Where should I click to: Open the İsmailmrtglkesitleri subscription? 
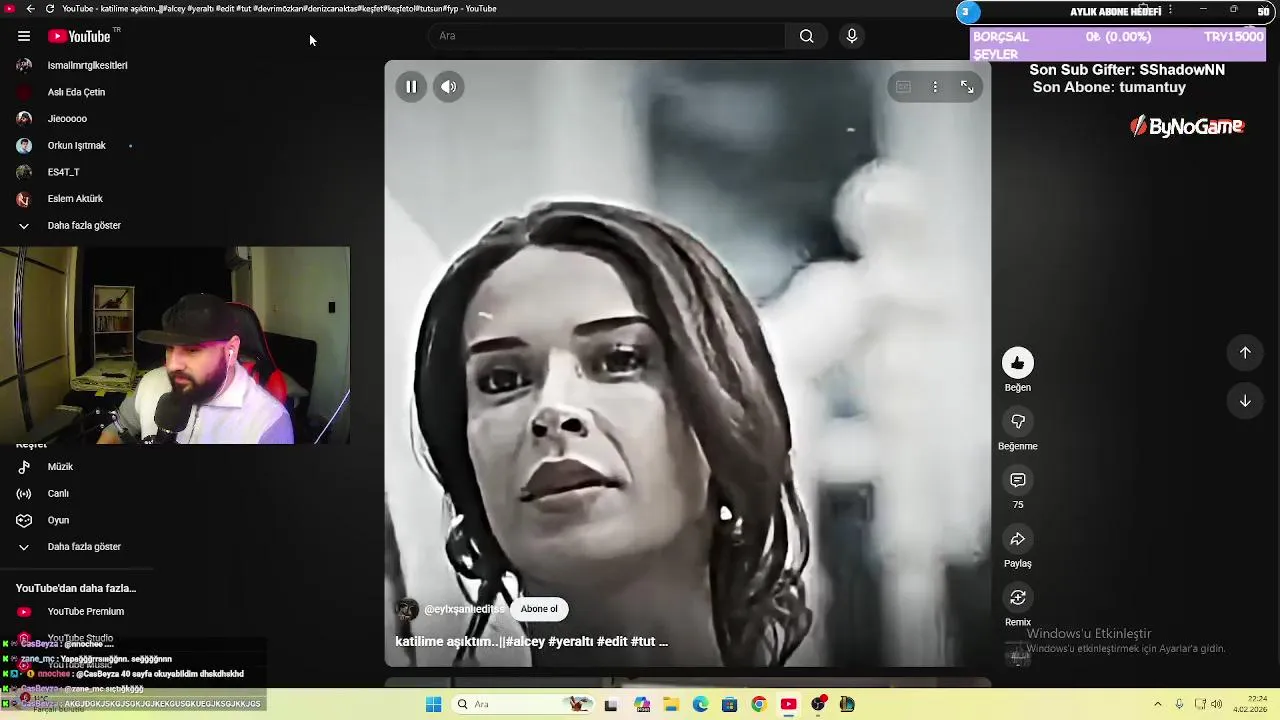click(x=87, y=65)
